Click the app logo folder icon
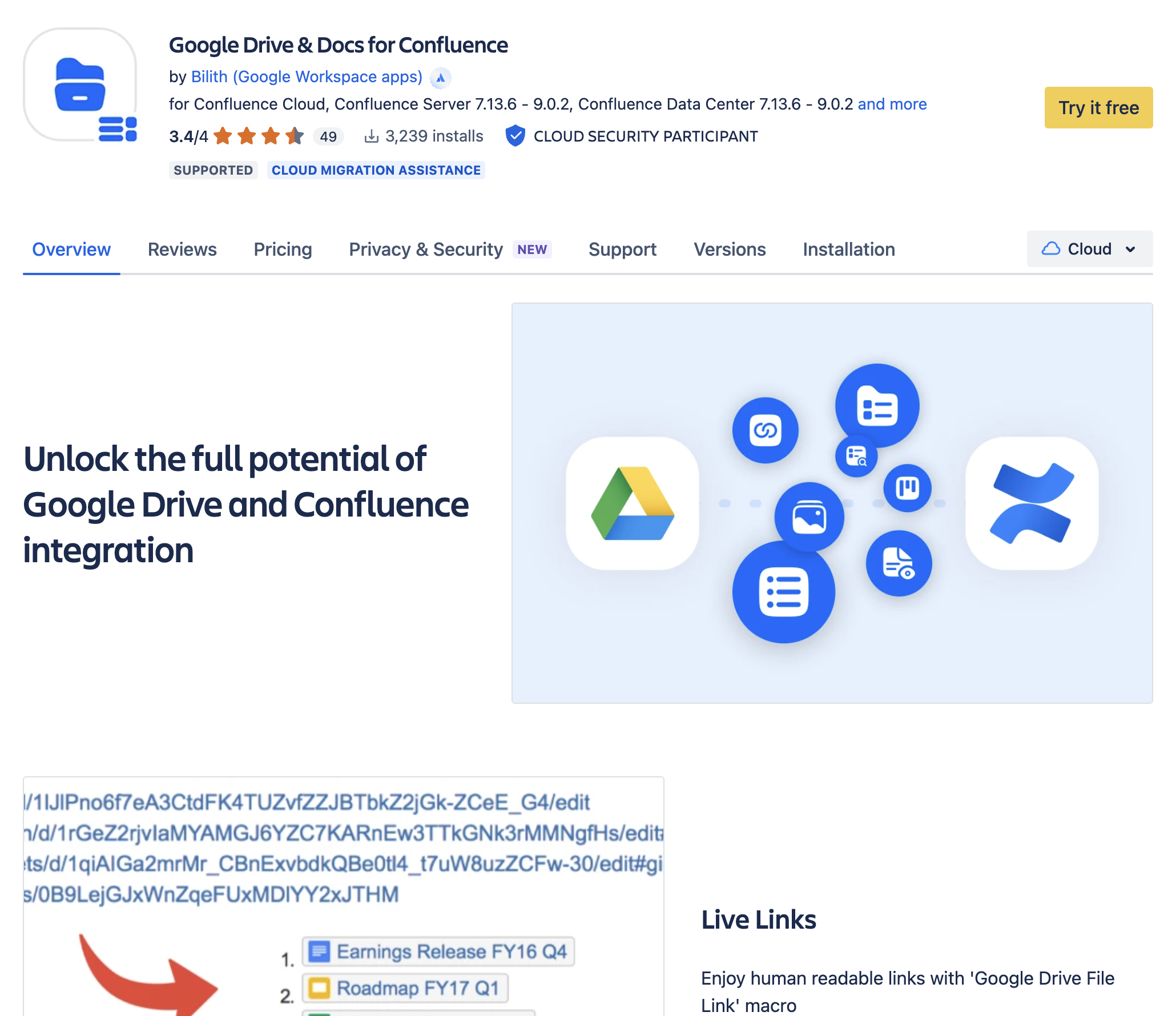The image size is (1176, 1016). point(80,84)
